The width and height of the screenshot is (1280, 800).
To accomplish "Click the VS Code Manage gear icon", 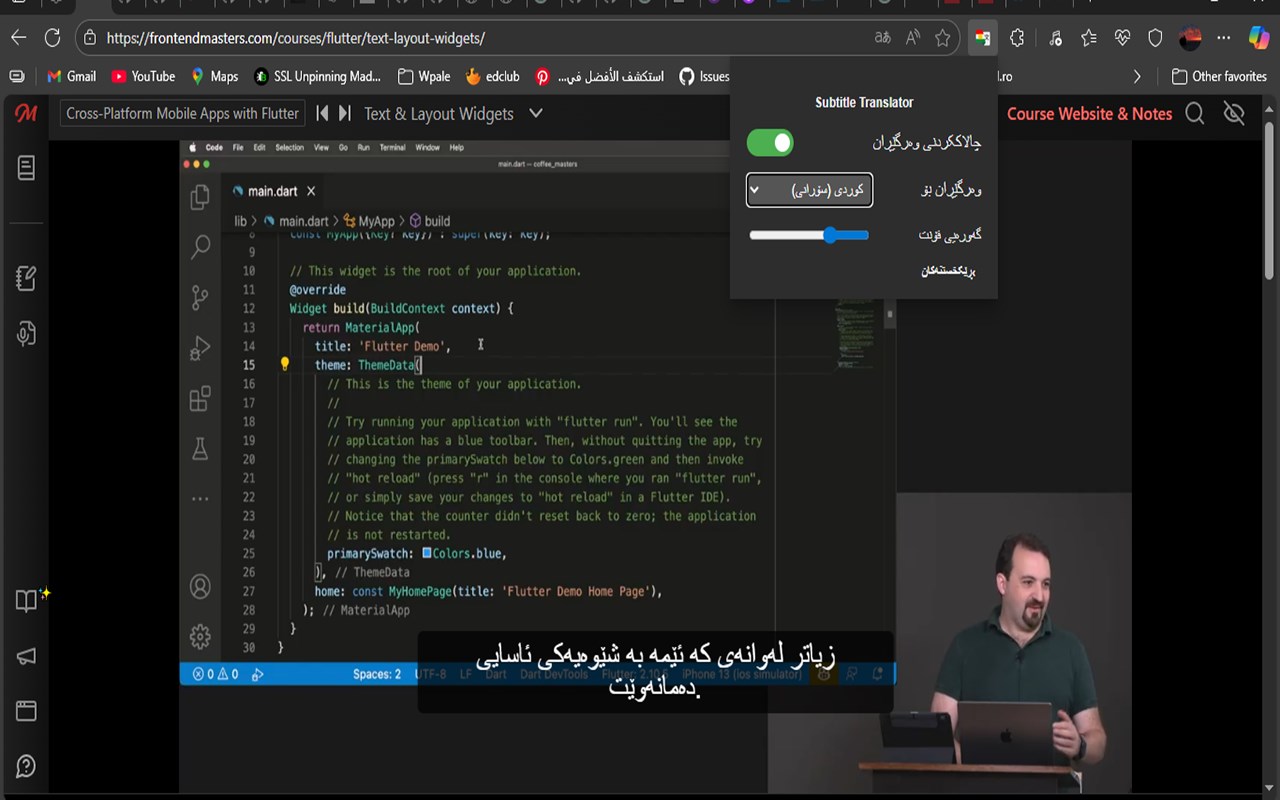I will 200,636.
